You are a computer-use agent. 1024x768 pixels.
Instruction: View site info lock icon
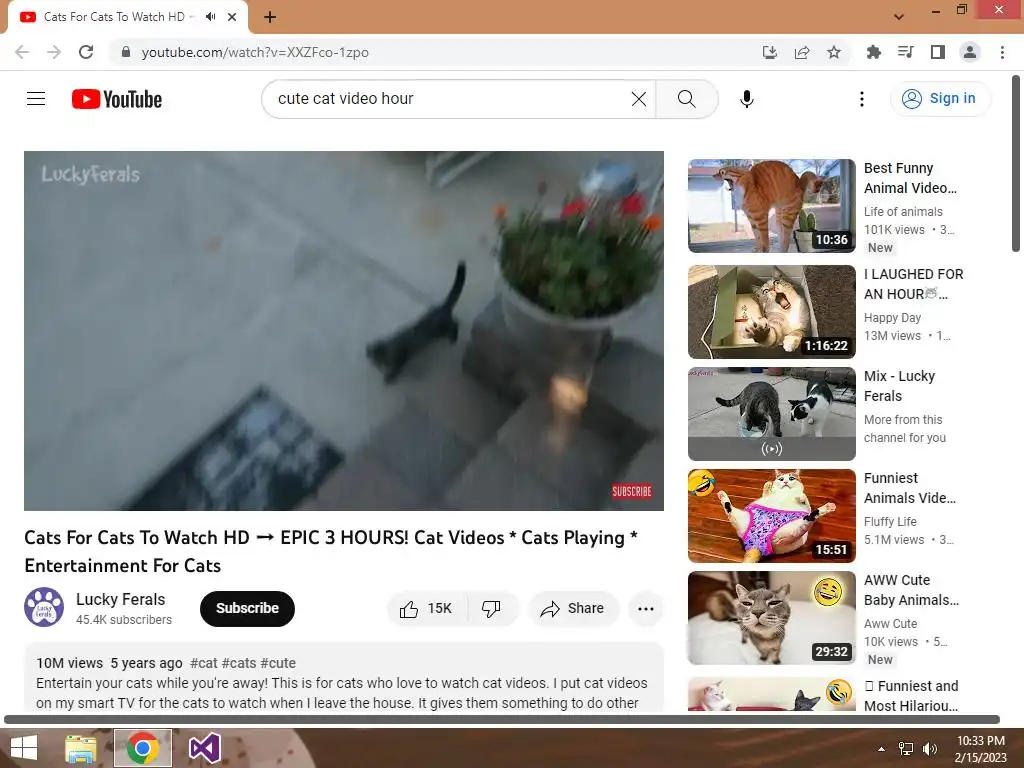pyautogui.click(x=126, y=52)
